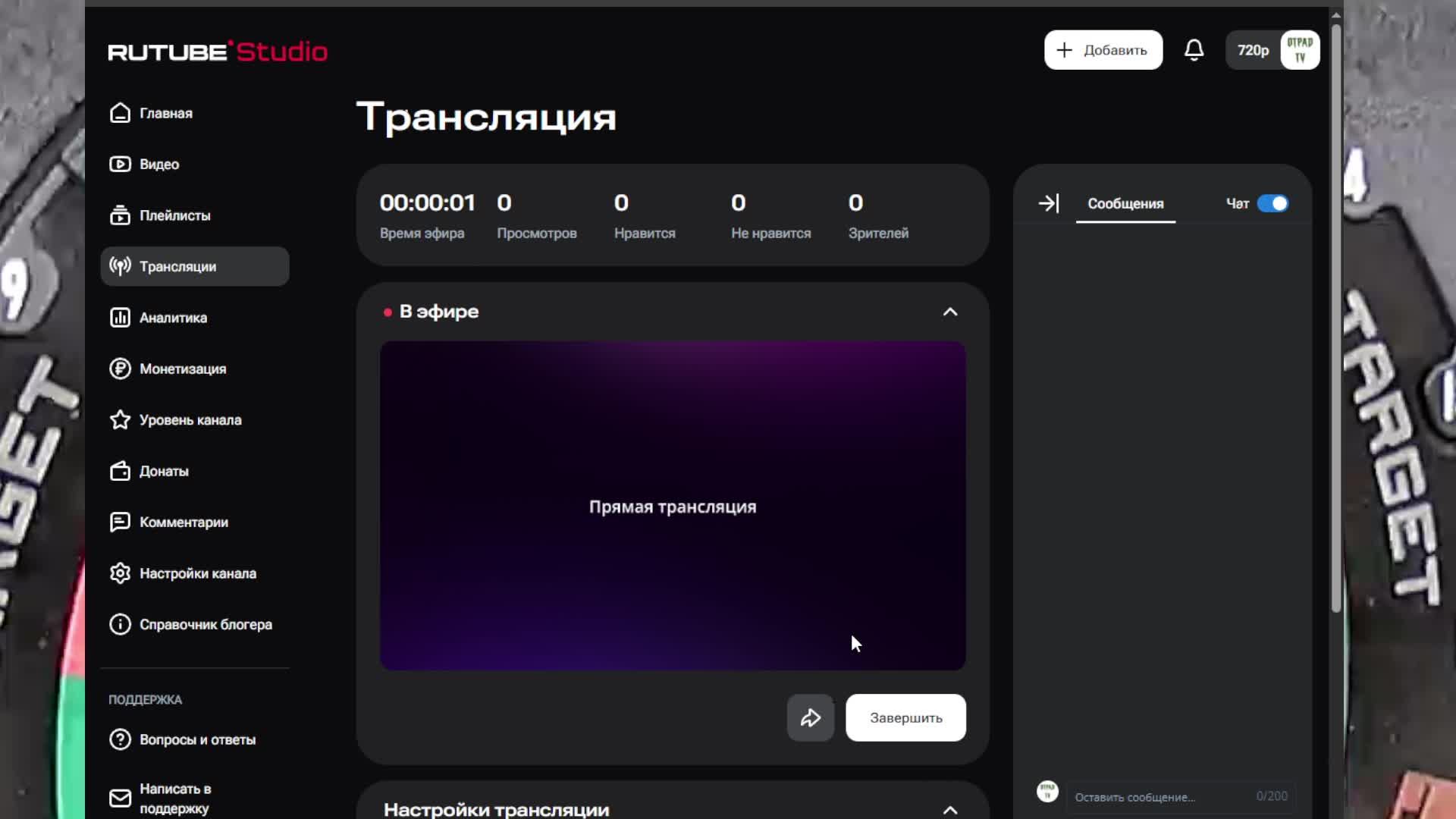Click the ruble icon beside Монетизация
The height and width of the screenshot is (819, 1456).
[120, 369]
